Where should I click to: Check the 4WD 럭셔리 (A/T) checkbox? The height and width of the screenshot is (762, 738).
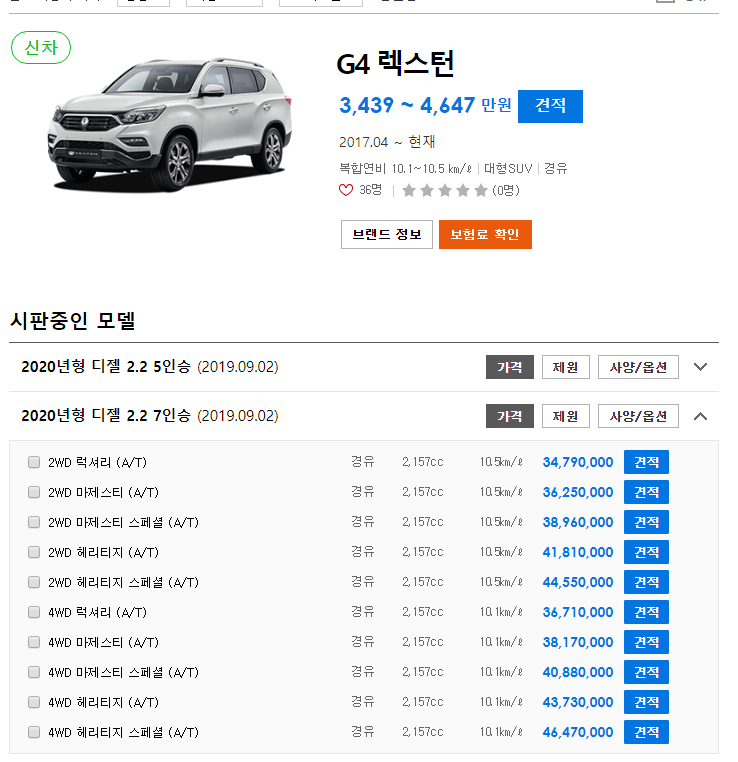click(x=34, y=612)
